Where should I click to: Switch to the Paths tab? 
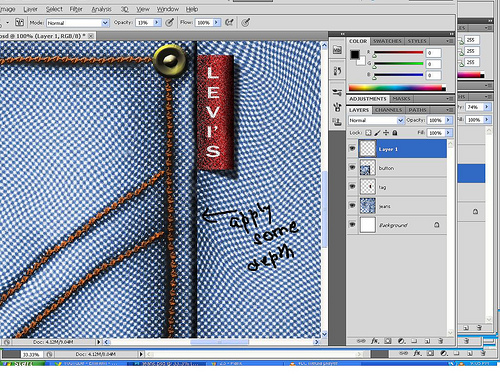[417, 110]
